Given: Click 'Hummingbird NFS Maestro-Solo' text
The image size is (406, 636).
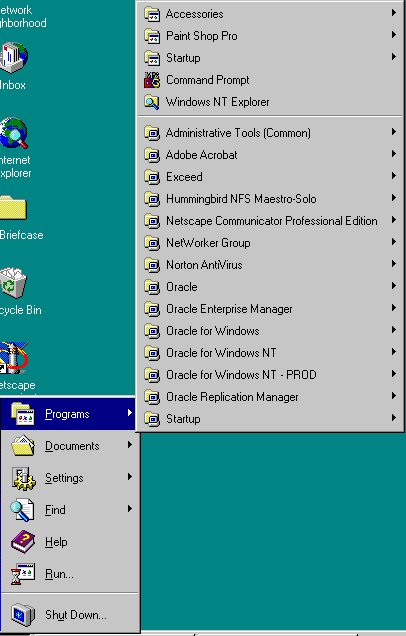Looking at the screenshot, I should (241, 199).
